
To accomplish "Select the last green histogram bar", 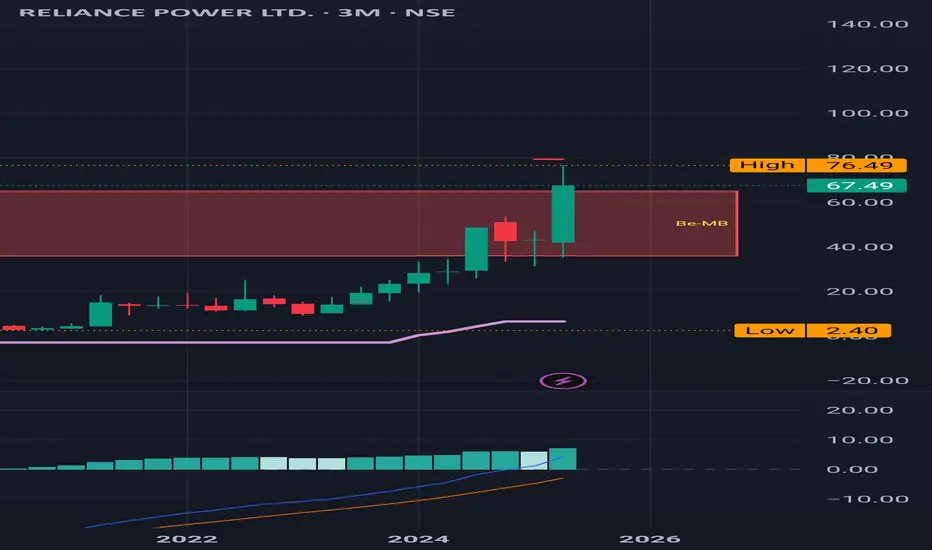I will tap(563, 459).
